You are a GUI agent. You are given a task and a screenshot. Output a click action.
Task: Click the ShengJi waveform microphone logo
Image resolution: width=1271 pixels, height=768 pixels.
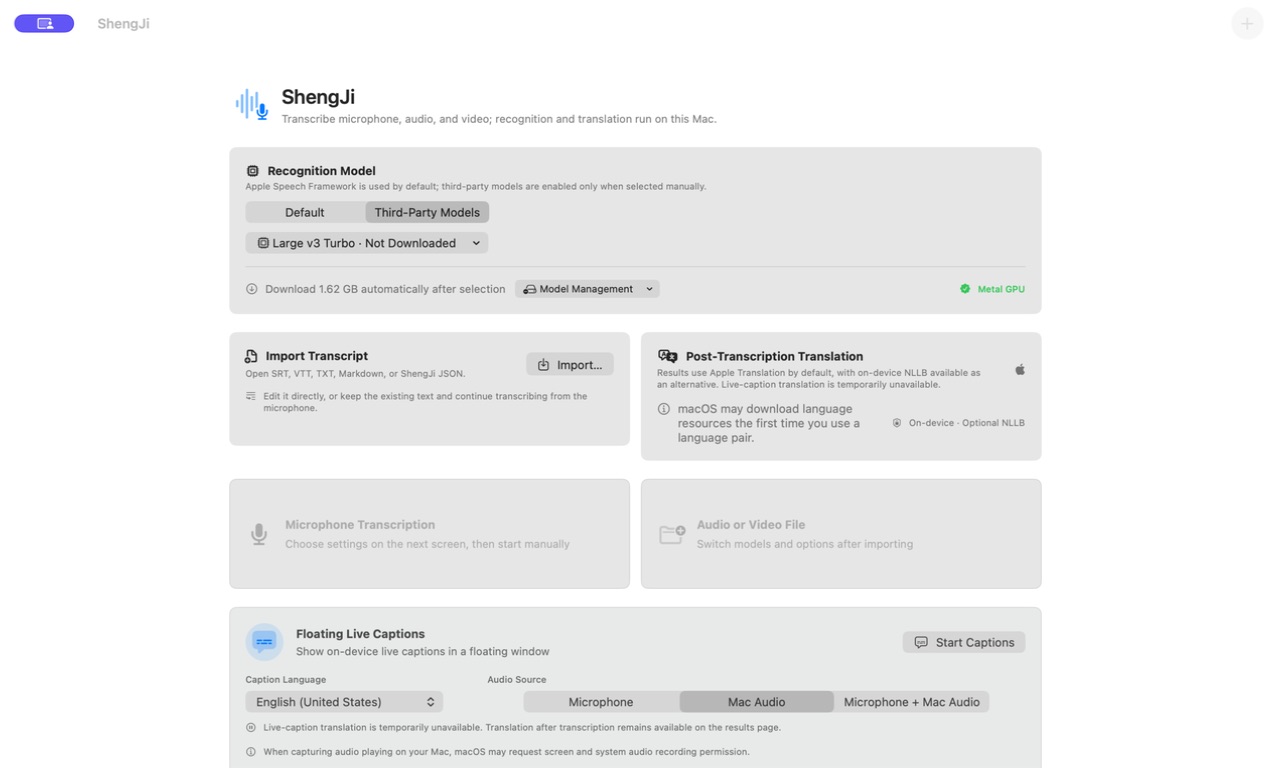tap(252, 104)
